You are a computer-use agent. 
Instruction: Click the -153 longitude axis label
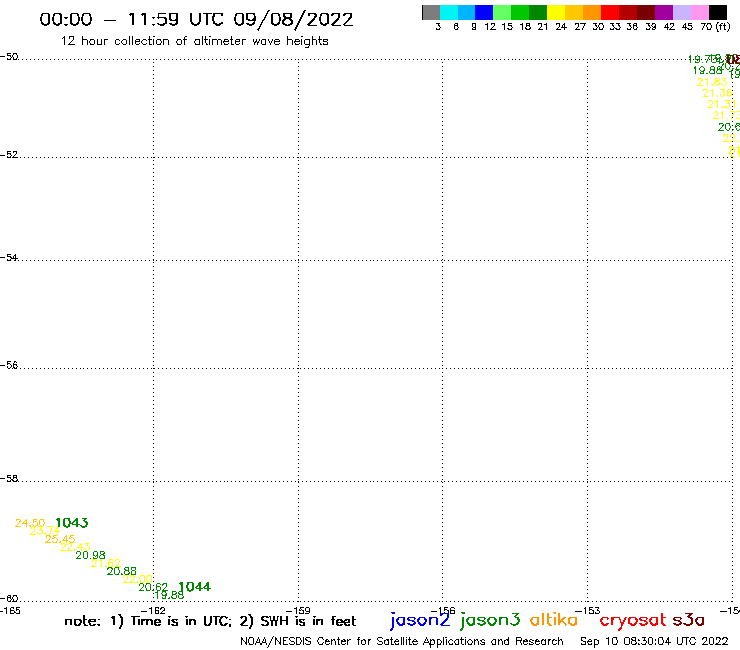[588, 610]
